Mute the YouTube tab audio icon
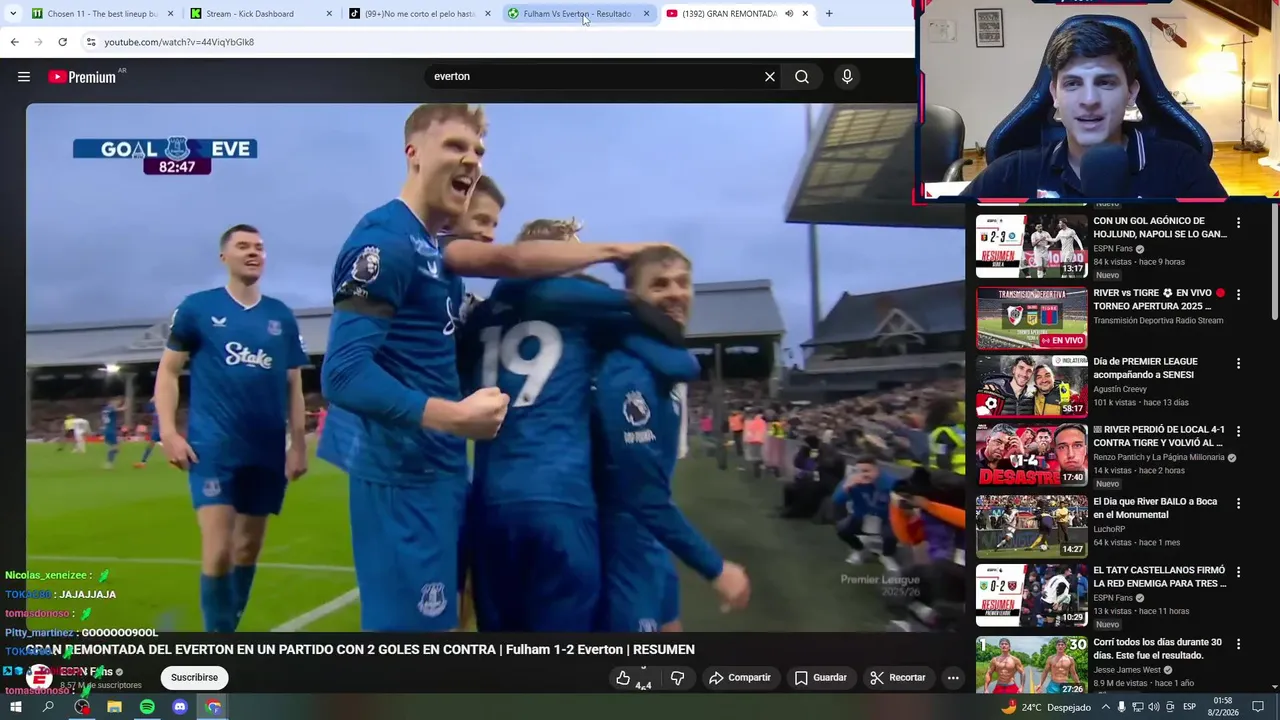The height and width of the screenshot is (720, 1280). [789, 14]
